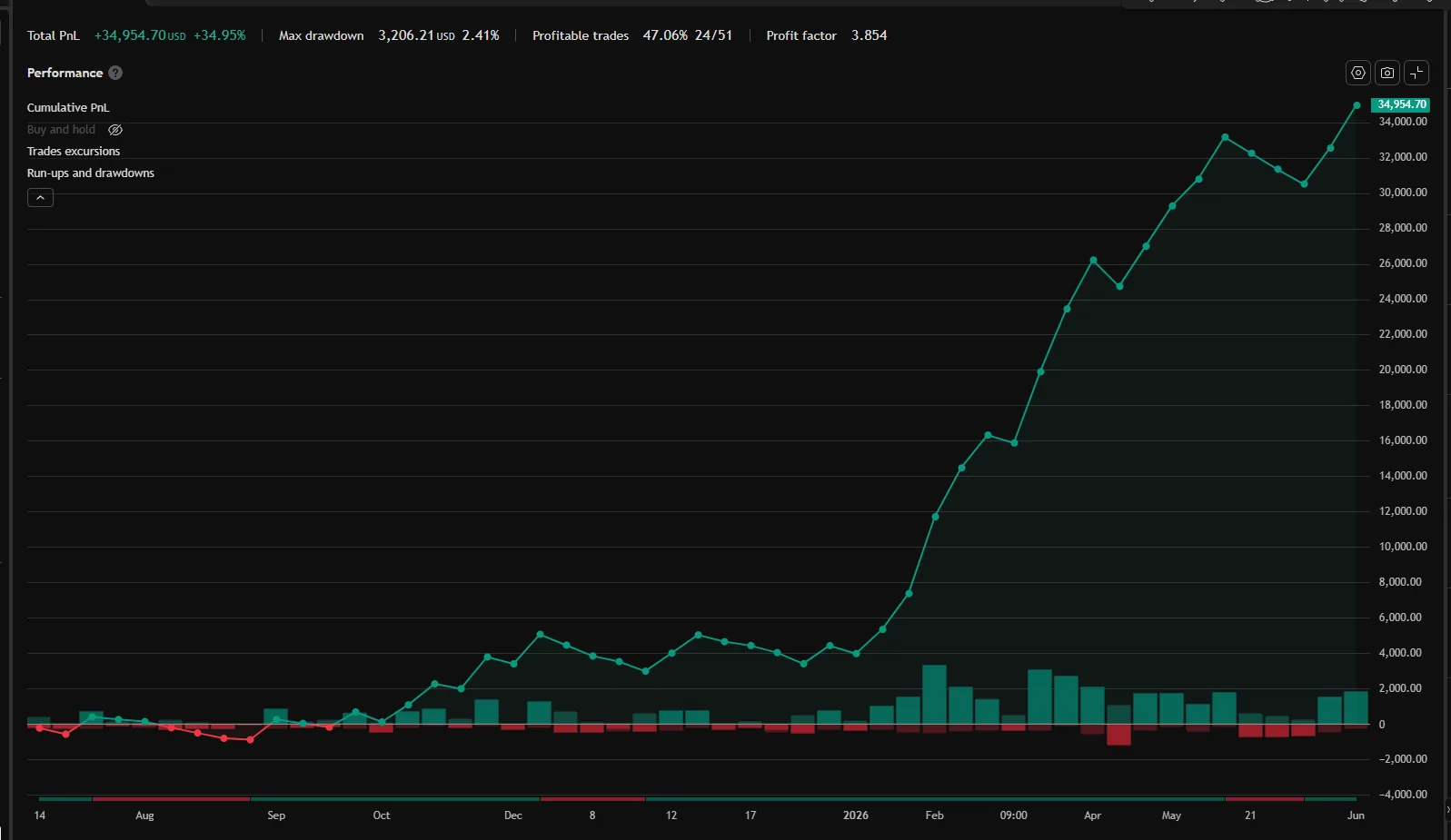Click the −4,000.00 axis label

click(x=1403, y=795)
